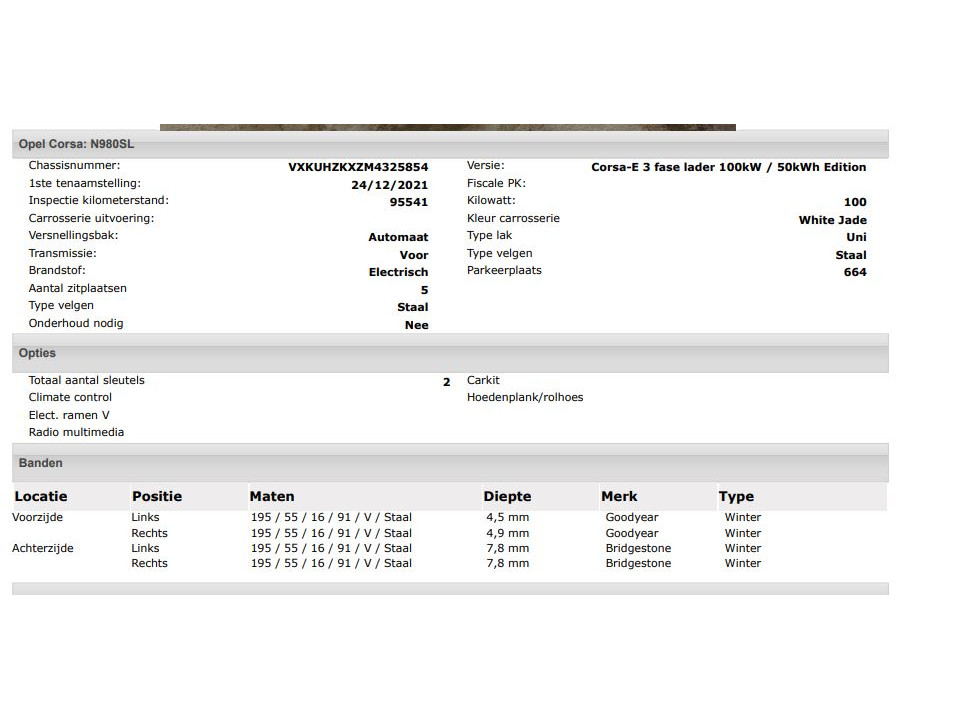The height and width of the screenshot is (719, 959).
Task: Select the Voorzijde location cell
Action: click(x=37, y=517)
